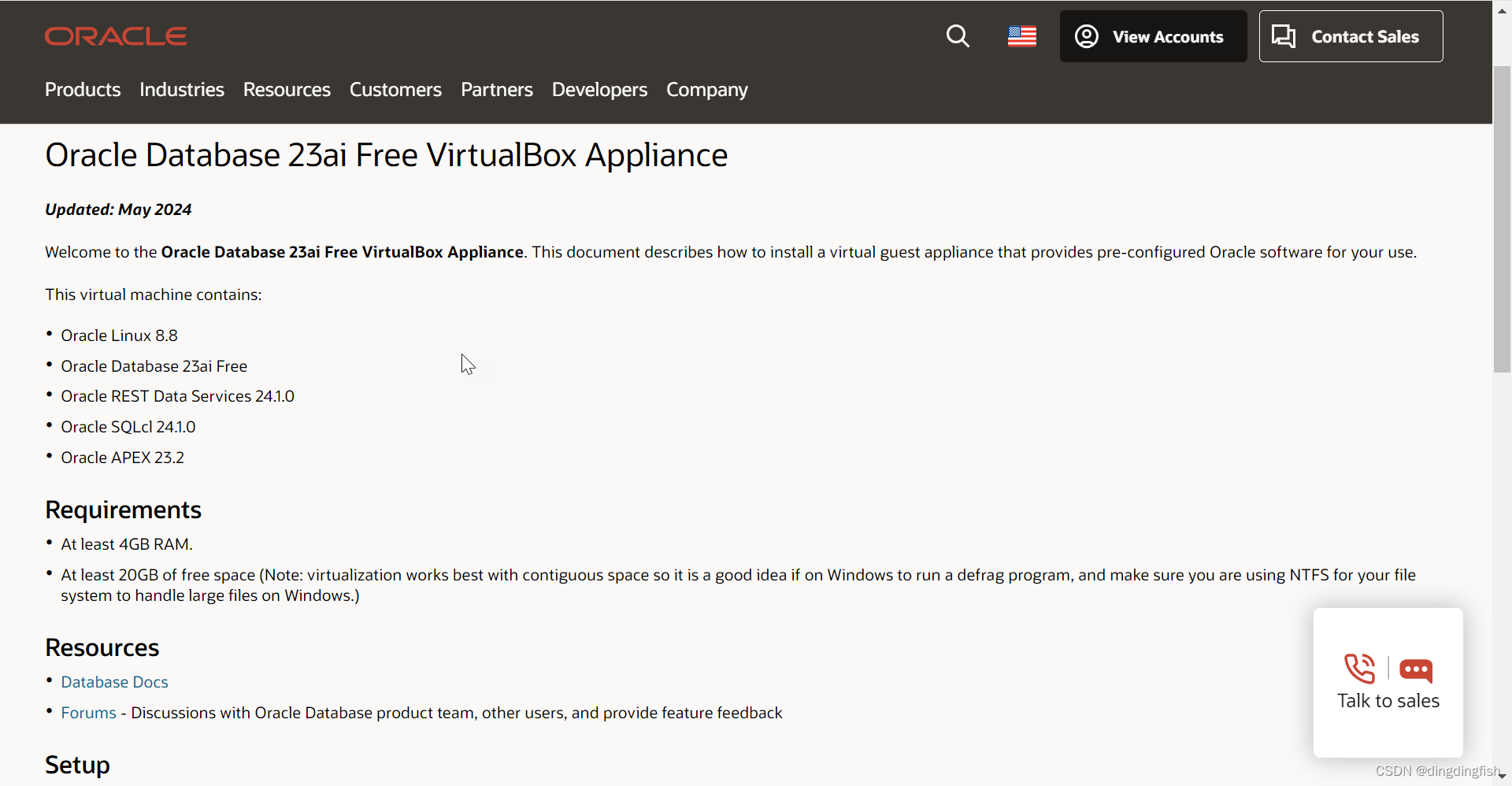The height and width of the screenshot is (786, 1512).
Task: Click the scrollbar up arrow
Action: point(1502,9)
